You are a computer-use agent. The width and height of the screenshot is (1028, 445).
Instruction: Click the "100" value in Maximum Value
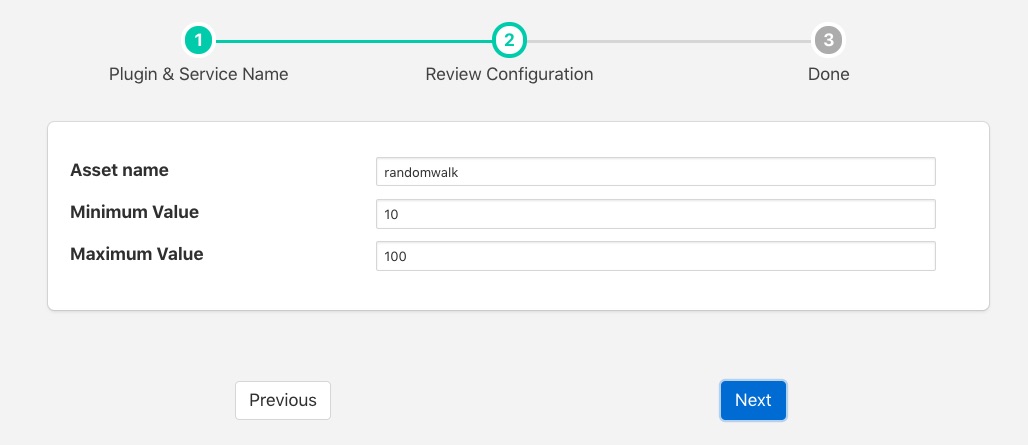click(396, 257)
